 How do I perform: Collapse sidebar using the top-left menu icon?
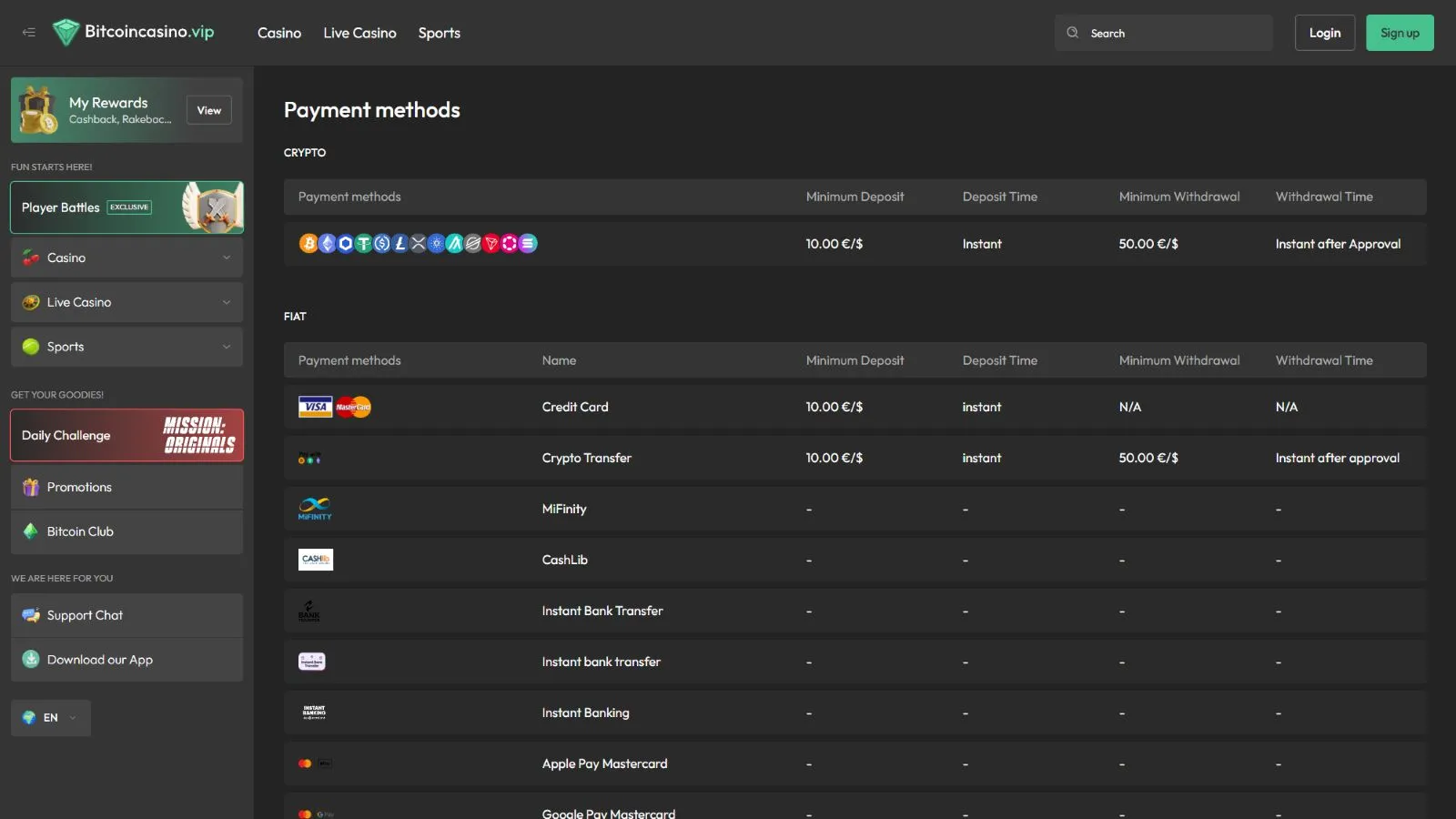(29, 33)
